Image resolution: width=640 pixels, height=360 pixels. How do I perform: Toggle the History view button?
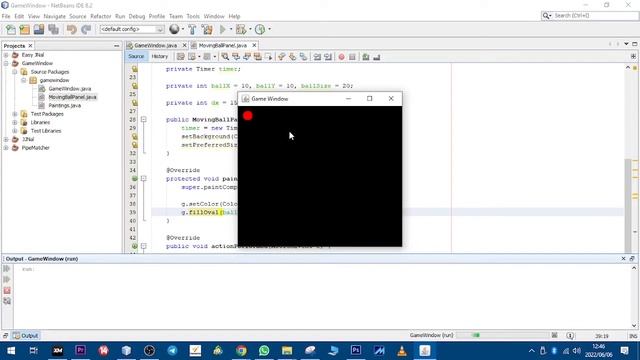160,57
